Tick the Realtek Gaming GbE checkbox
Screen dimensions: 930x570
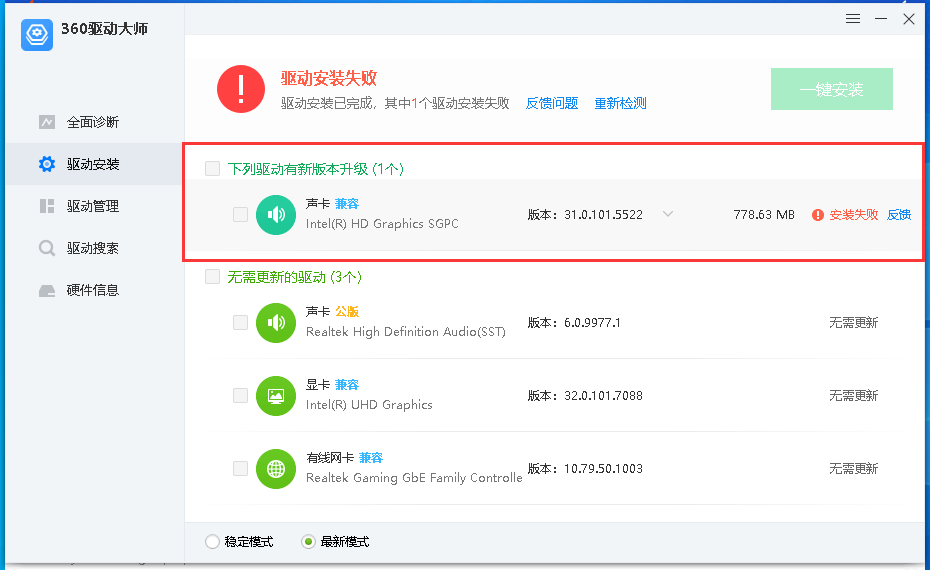click(x=240, y=469)
